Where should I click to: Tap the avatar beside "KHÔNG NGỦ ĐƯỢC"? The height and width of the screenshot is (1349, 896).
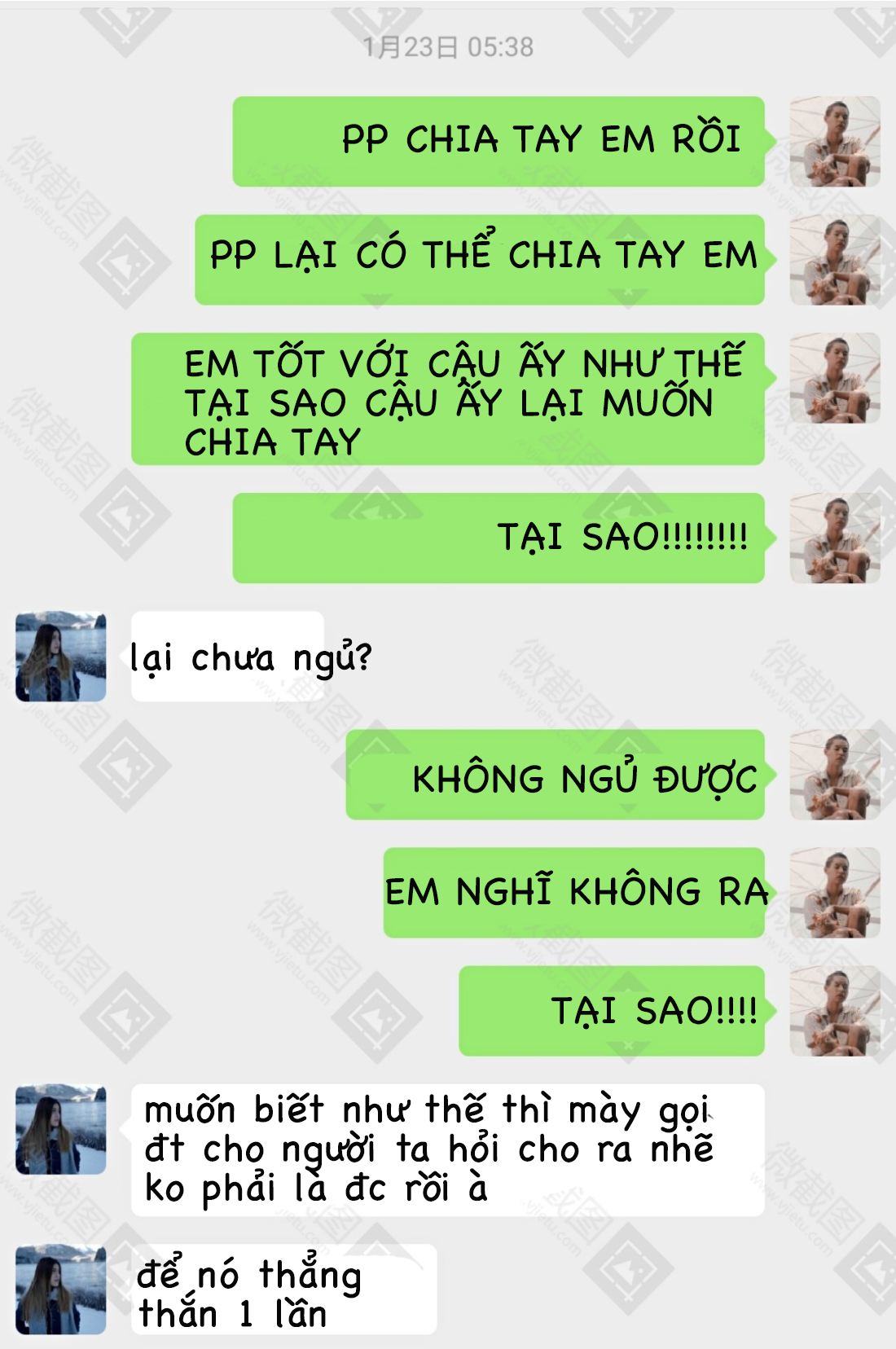click(x=835, y=775)
